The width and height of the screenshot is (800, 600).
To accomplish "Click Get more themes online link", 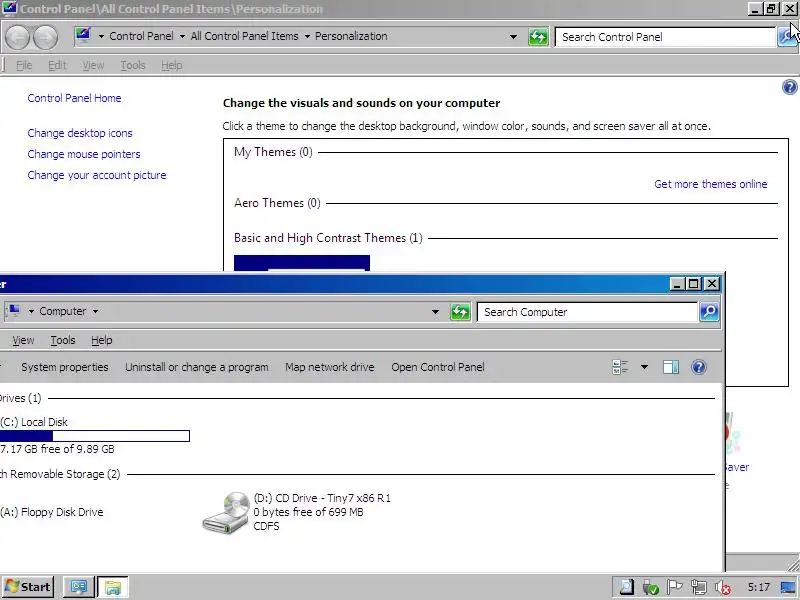I will tap(711, 184).
